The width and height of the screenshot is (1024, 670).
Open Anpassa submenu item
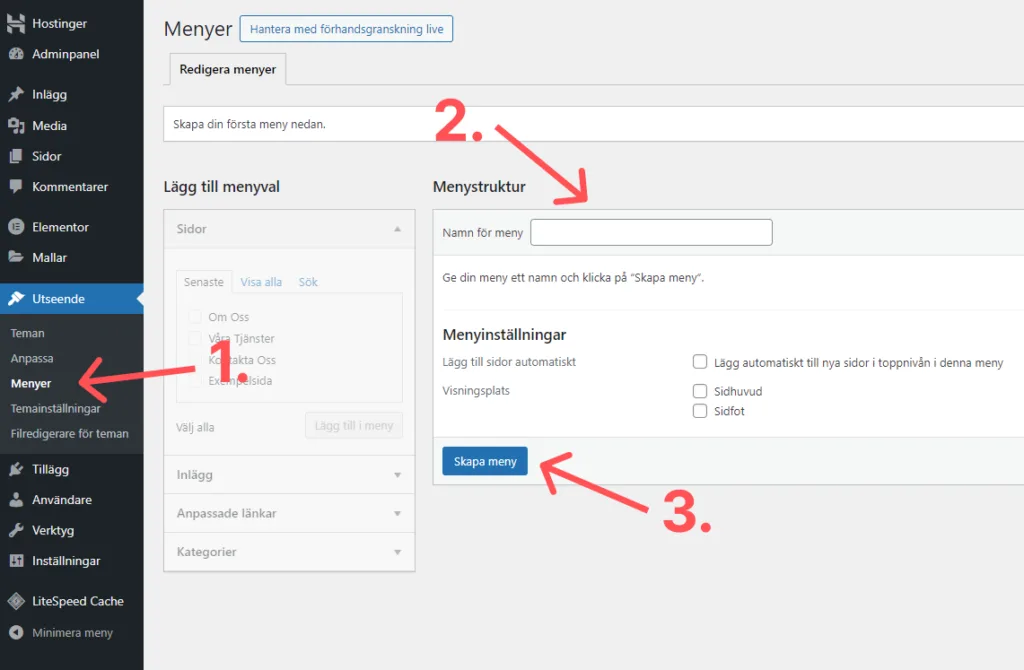[32, 359]
